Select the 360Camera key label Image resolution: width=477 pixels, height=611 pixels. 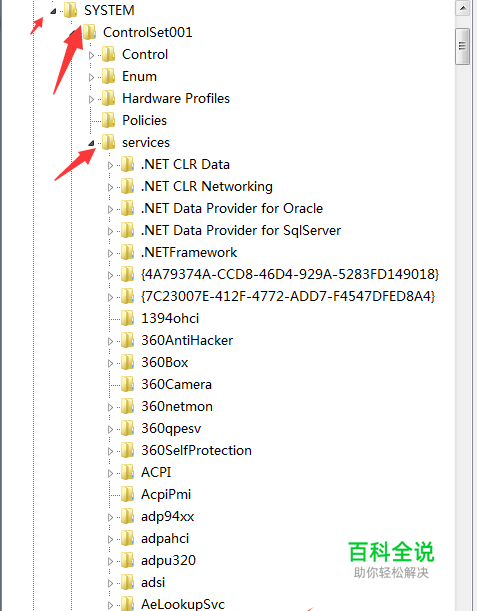point(176,384)
